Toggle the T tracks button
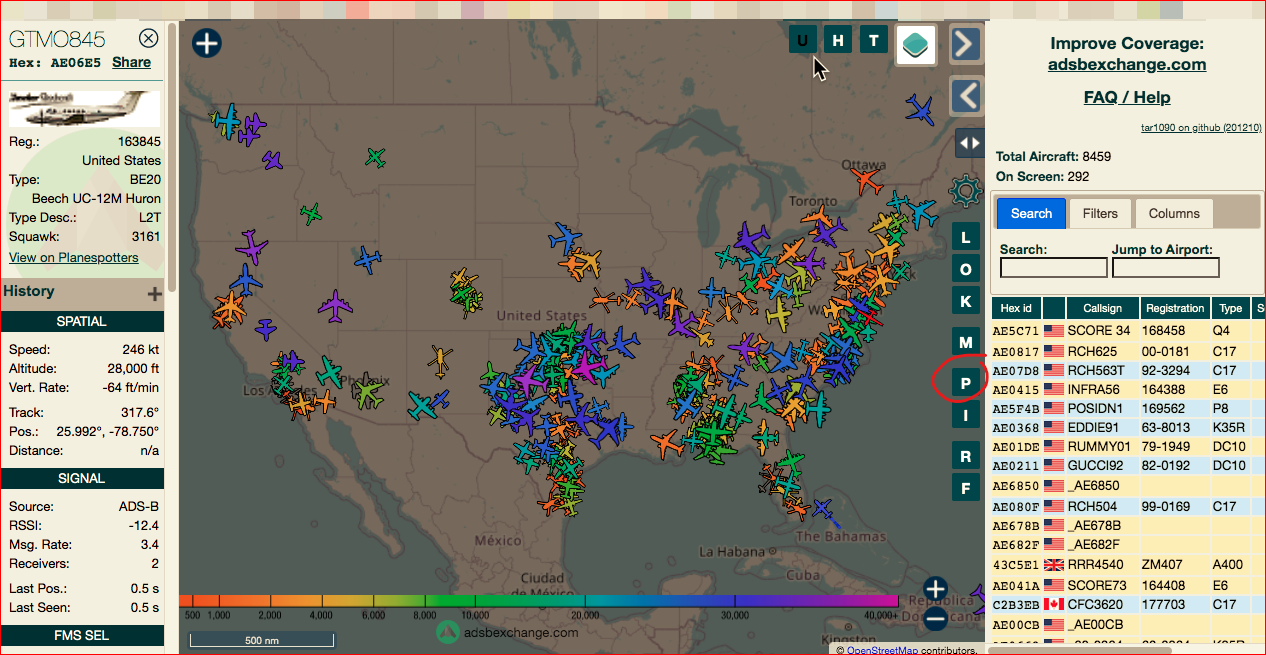The height and width of the screenshot is (655, 1266). pyautogui.click(x=874, y=40)
